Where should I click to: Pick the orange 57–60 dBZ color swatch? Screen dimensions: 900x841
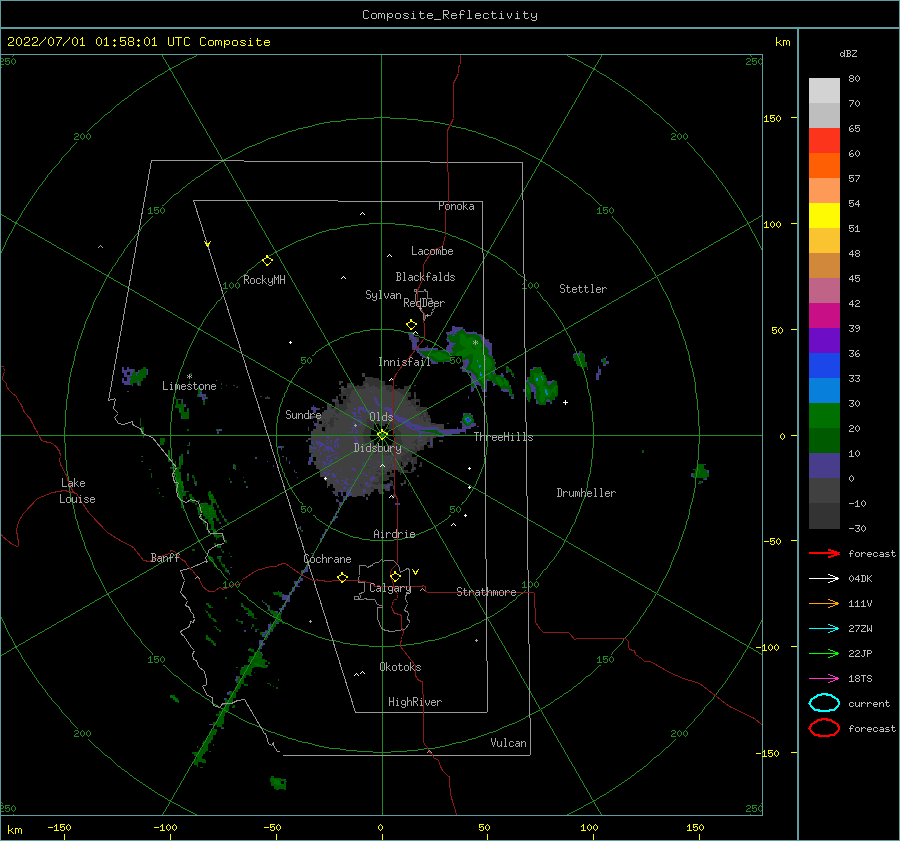(x=824, y=166)
